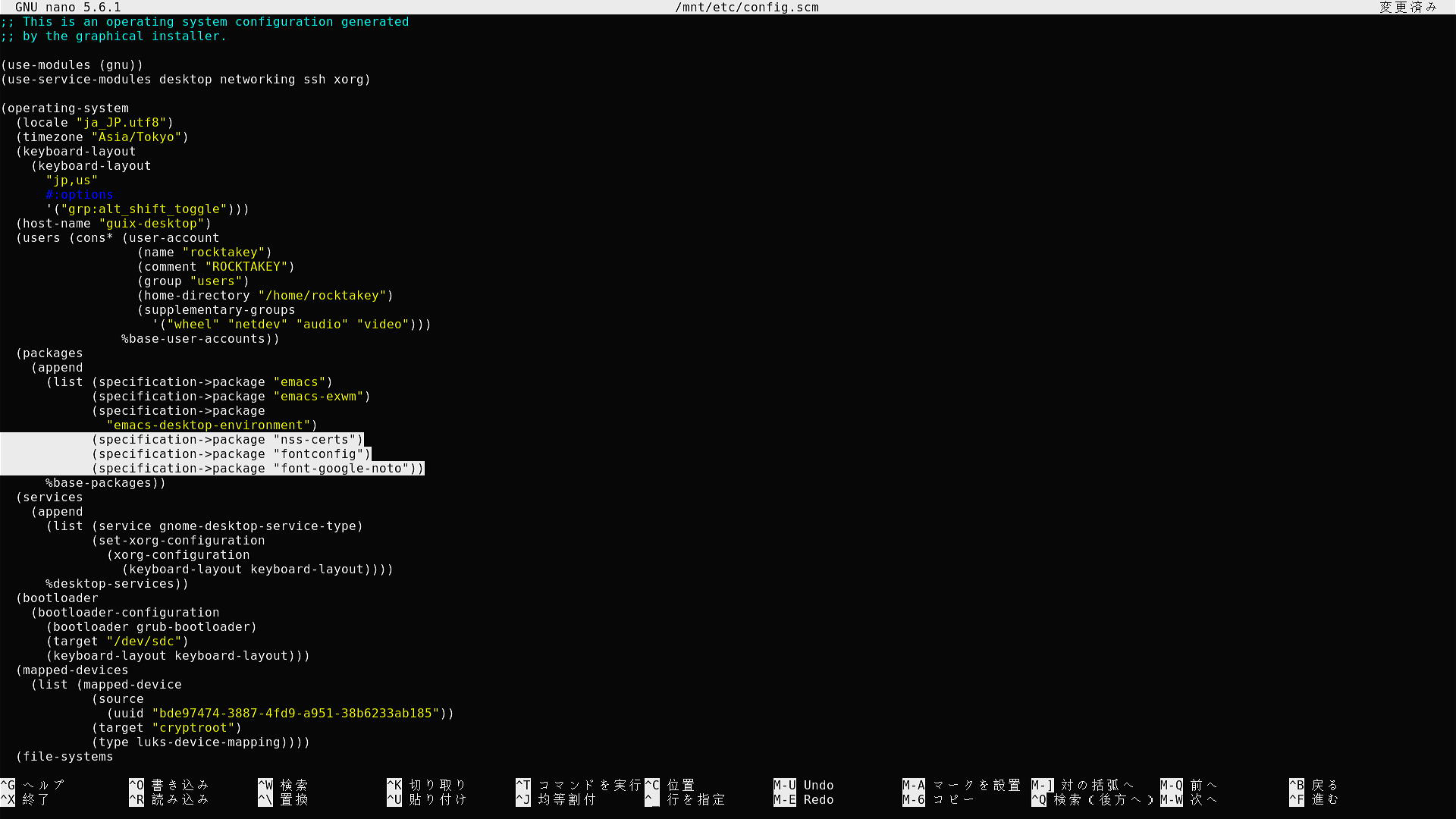Click the file path /mnt/etc/config.scm in title bar
Image resolution: width=1456 pixels, height=819 pixels.
point(746,8)
